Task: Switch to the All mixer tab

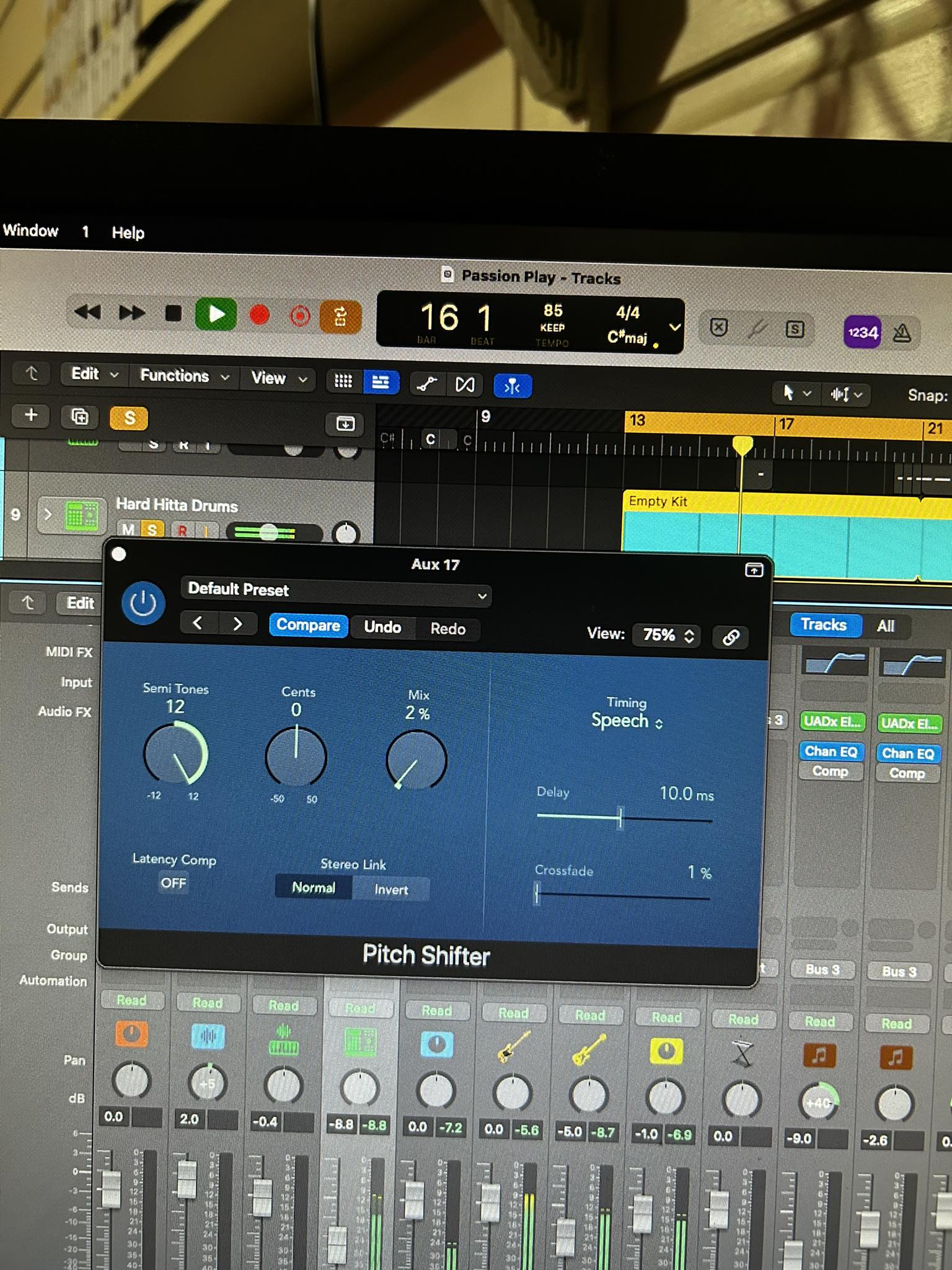Action: 886,626
